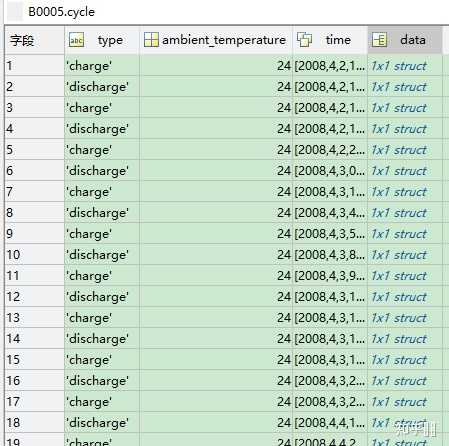Open the 1x1 struct link in row 1
This screenshot has height=446, width=449.
click(x=399, y=66)
